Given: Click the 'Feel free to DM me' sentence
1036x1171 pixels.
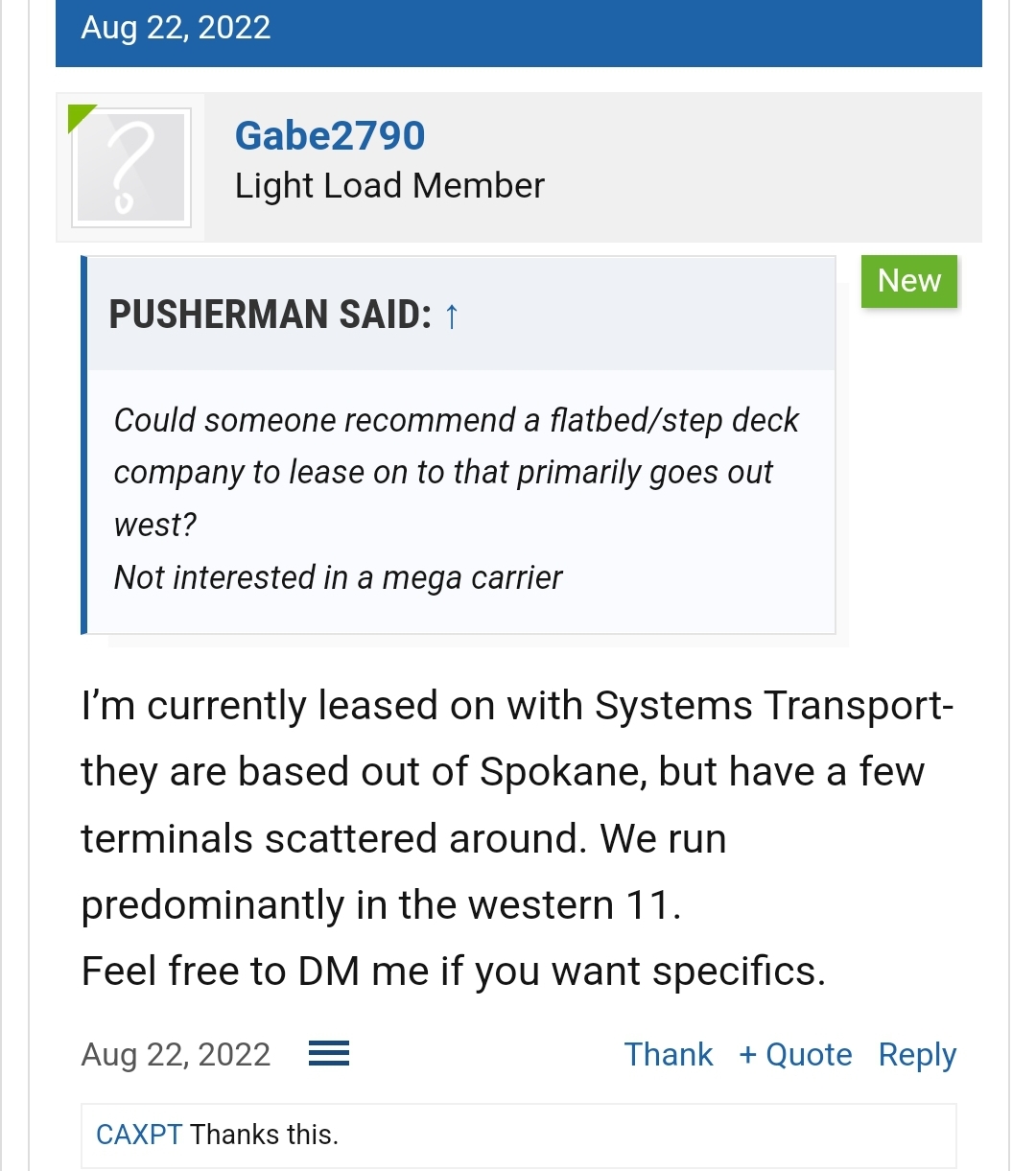Looking at the screenshot, I should (453, 972).
